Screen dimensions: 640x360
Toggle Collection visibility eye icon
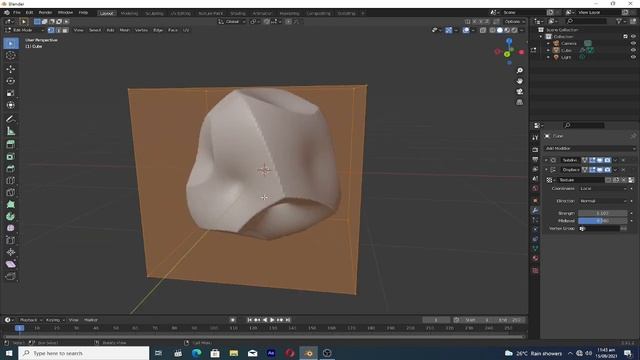(x=633, y=36)
